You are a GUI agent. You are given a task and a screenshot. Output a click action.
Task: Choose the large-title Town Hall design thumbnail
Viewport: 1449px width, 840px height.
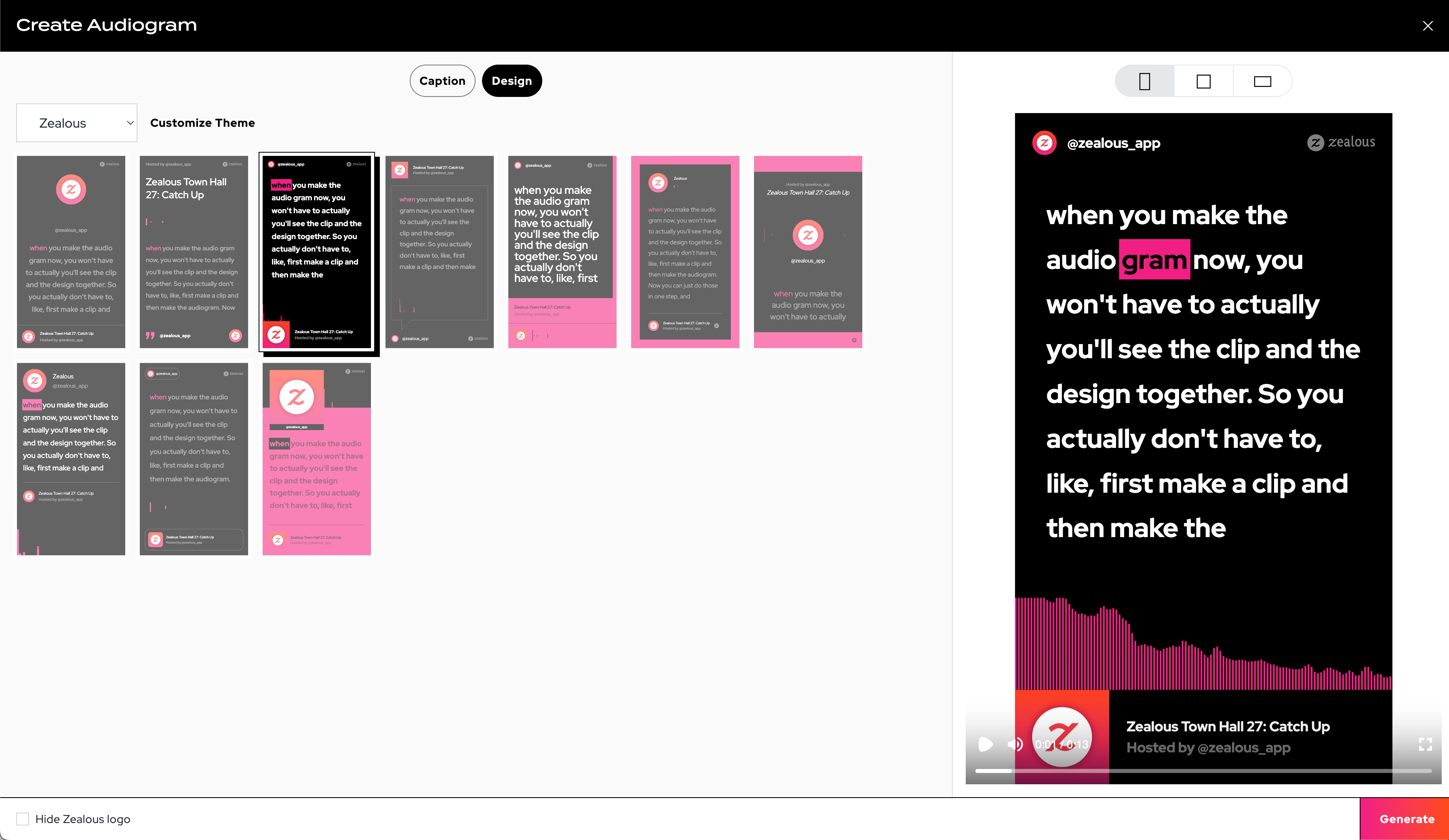pyautogui.click(x=194, y=252)
